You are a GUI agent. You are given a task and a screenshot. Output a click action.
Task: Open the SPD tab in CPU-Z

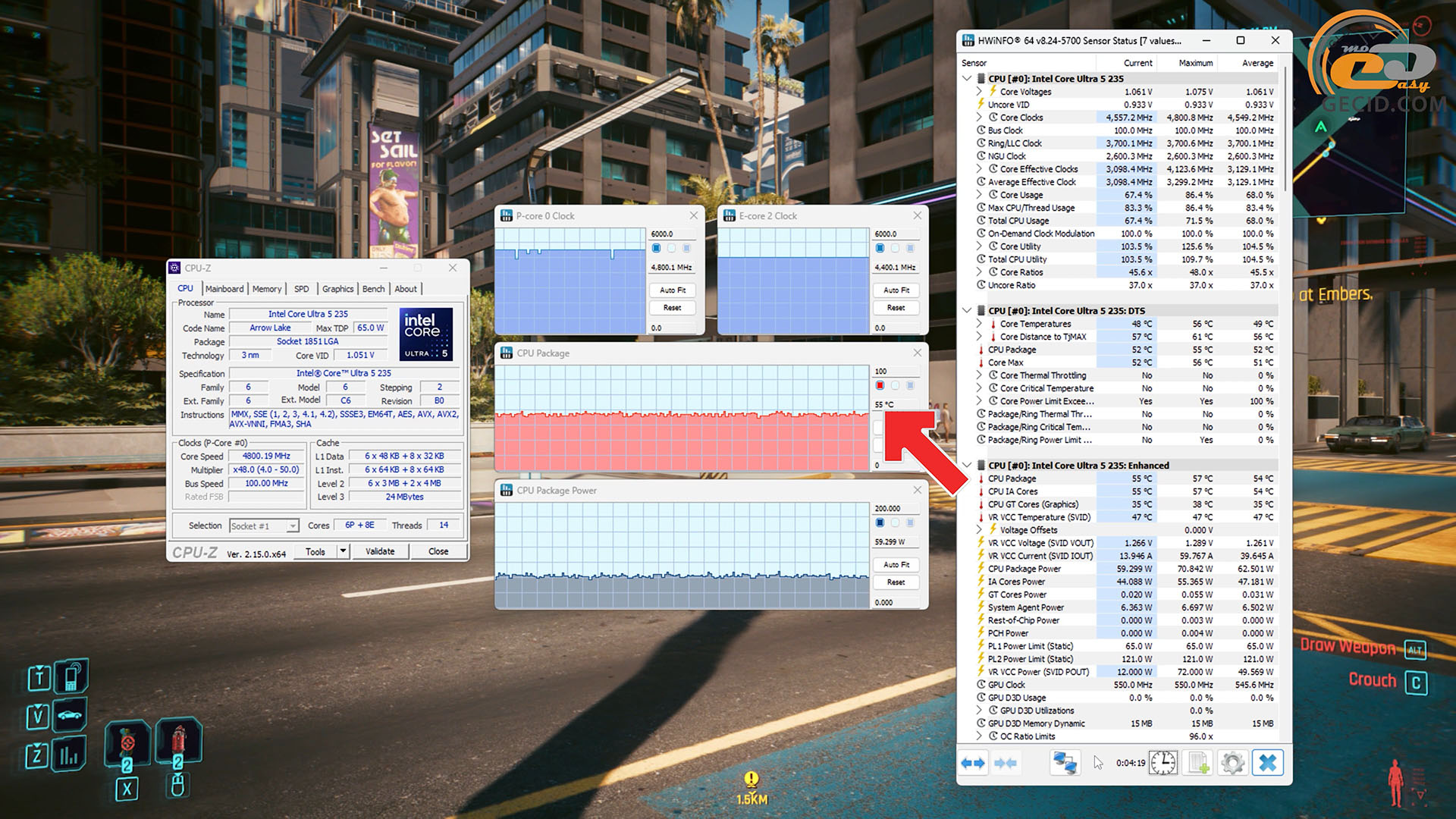click(x=301, y=289)
